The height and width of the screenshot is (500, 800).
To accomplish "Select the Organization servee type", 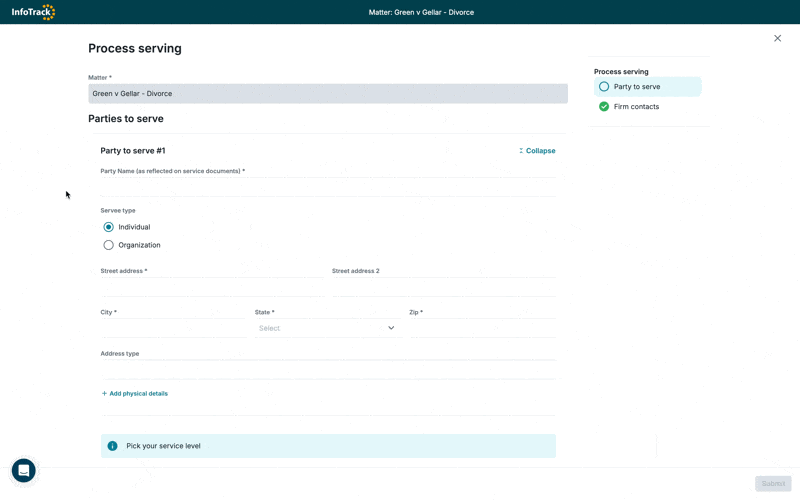I will [109, 245].
